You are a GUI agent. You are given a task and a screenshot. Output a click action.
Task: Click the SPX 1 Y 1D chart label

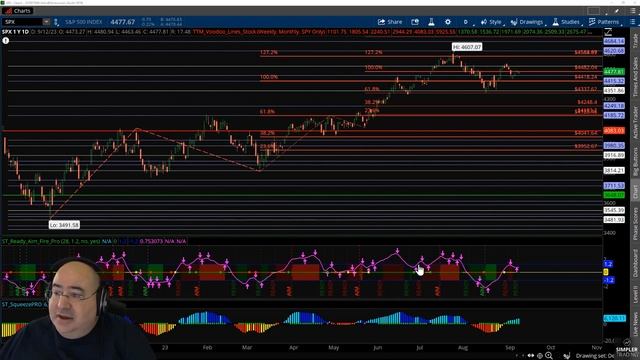coord(16,31)
